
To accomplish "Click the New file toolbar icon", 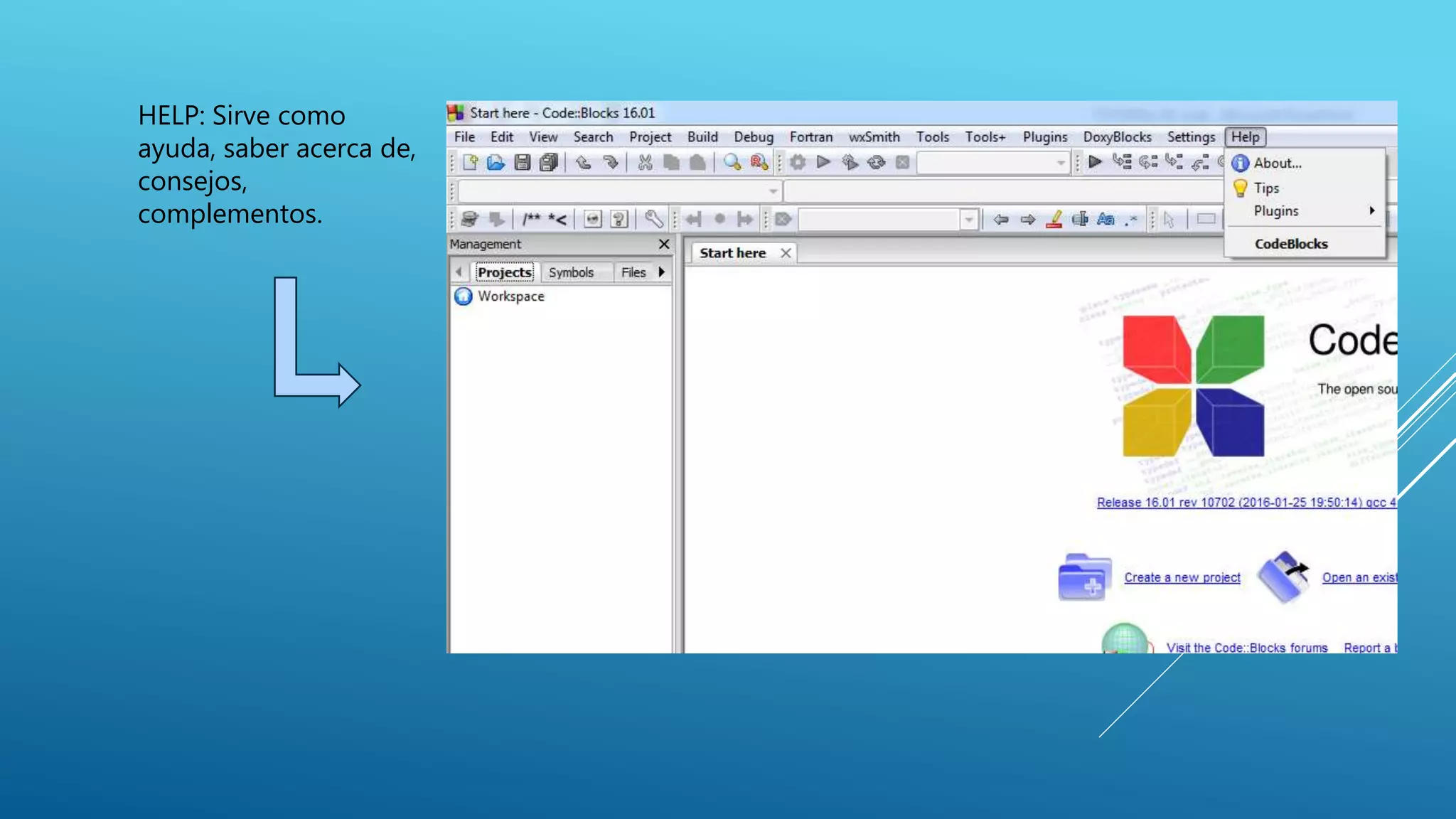I will pos(470,163).
